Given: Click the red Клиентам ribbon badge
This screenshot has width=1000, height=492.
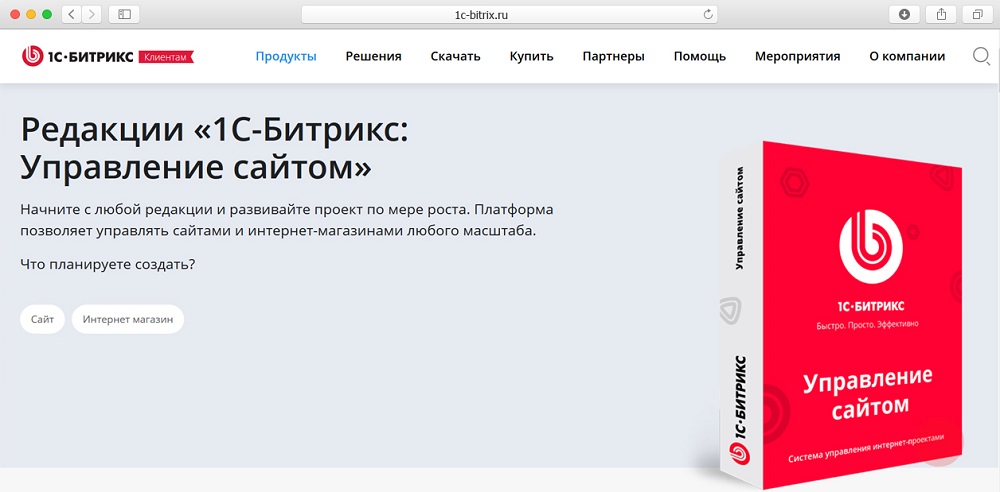Looking at the screenshot, I should pos(165,57).
